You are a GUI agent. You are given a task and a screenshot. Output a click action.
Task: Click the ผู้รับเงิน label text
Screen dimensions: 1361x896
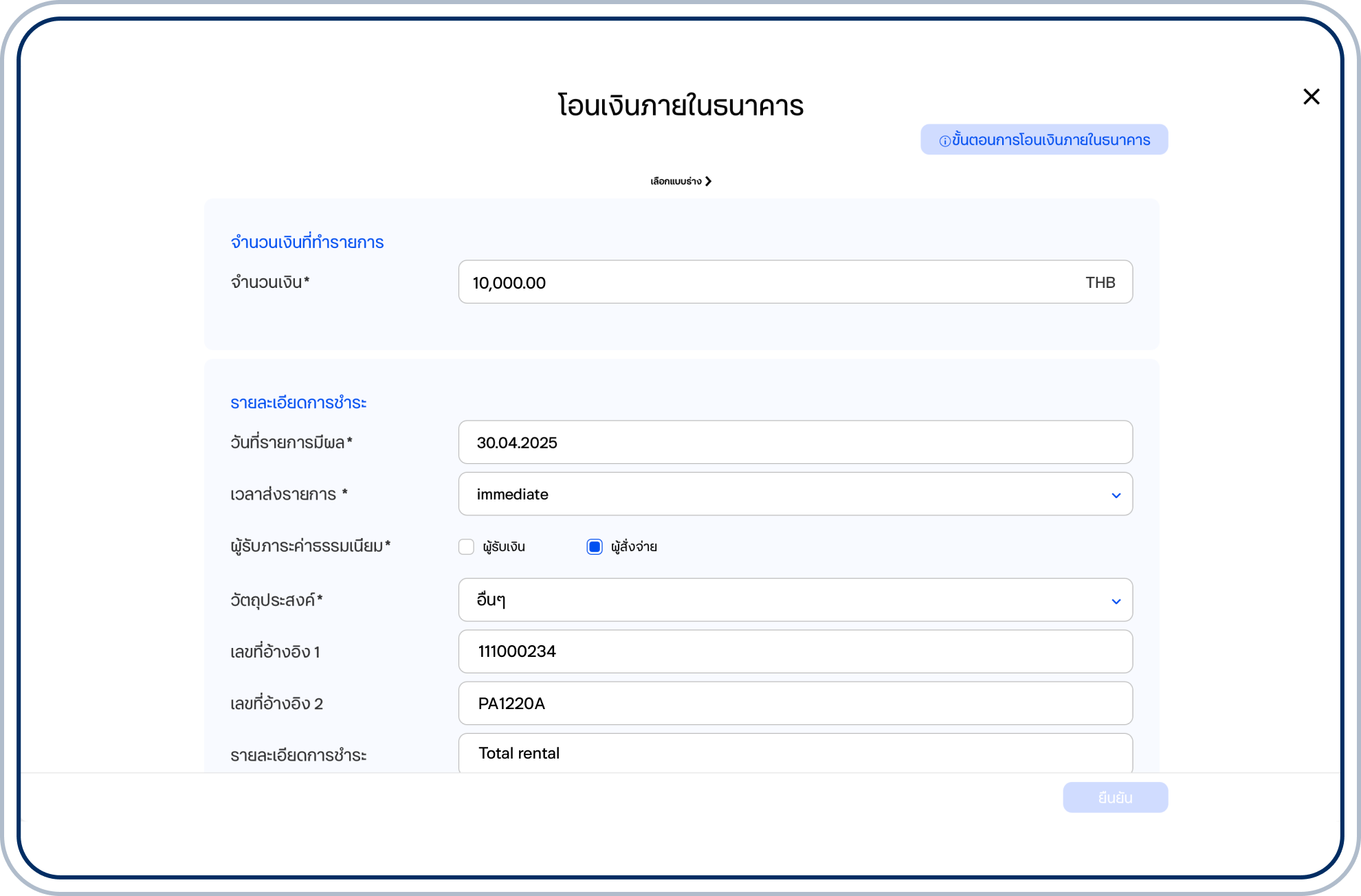(x=504, y=547)
